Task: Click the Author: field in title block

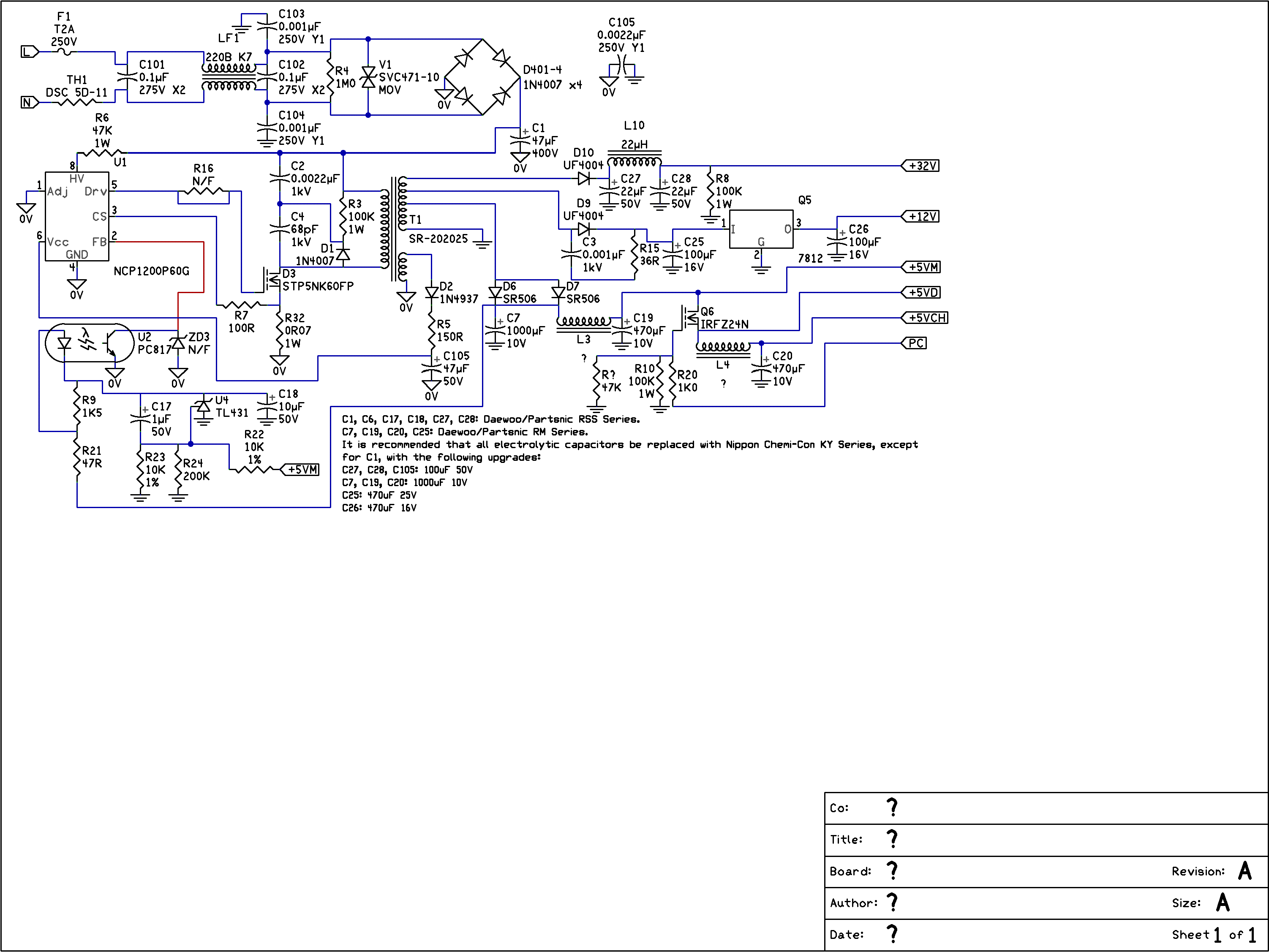Action: pos(1046,904)
